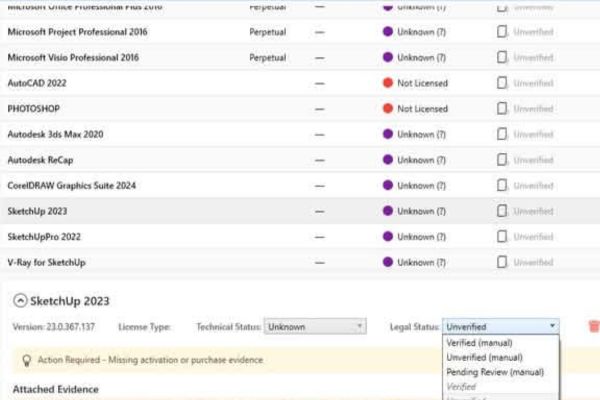
Task: Pick Unverified (manual) in the dropdown list
Action: 484,358
